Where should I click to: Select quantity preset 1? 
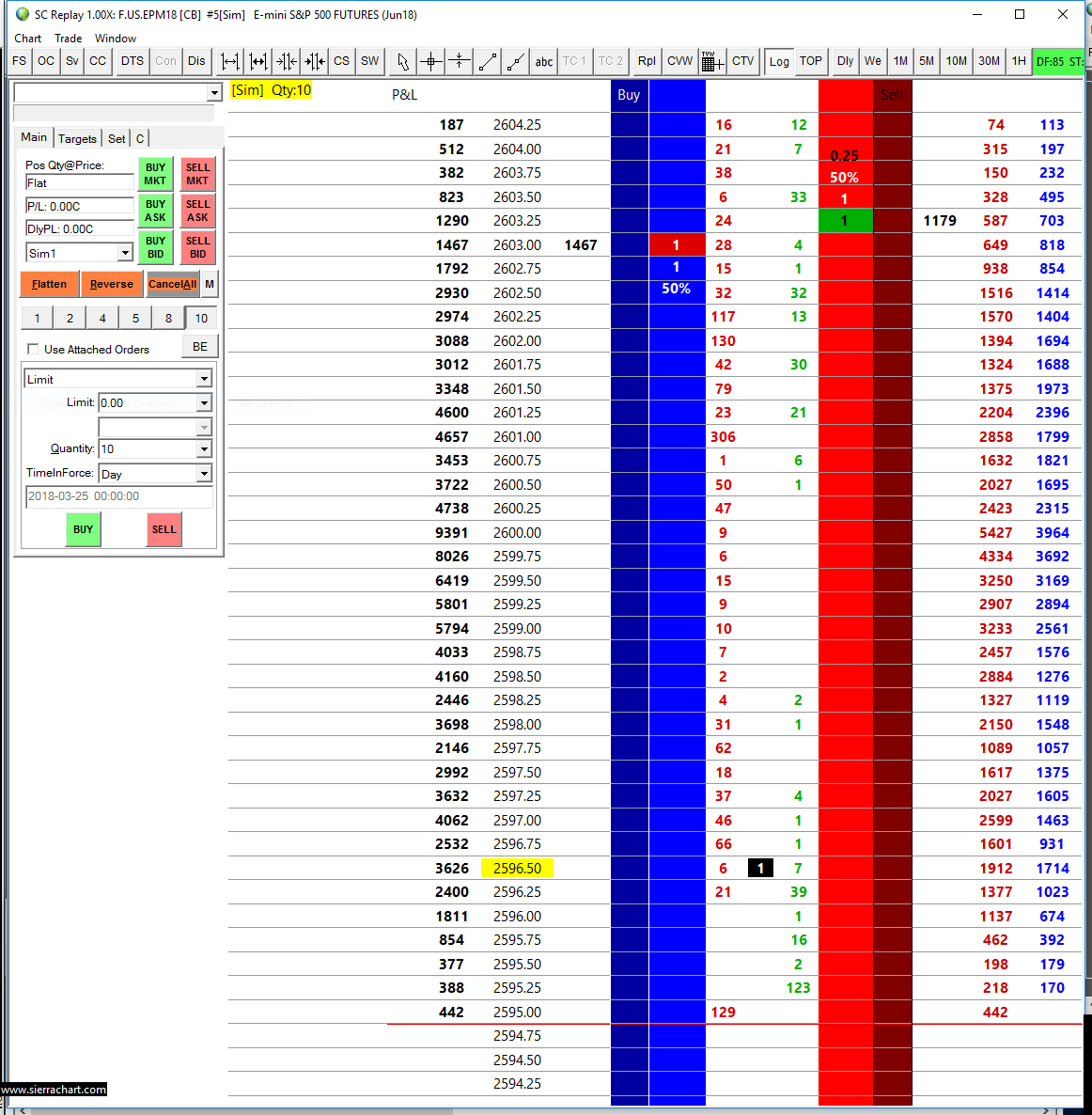37,319
